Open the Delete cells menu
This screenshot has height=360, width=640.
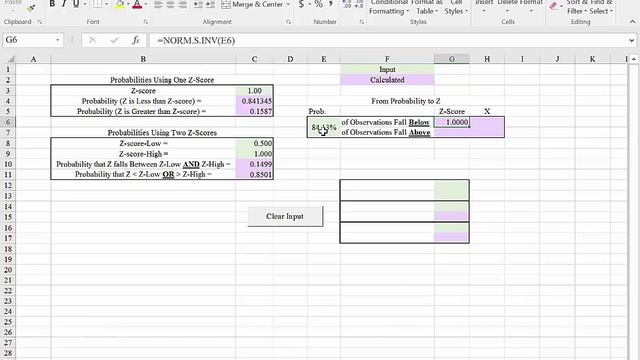pyautogui.click(x=507, y=6)
